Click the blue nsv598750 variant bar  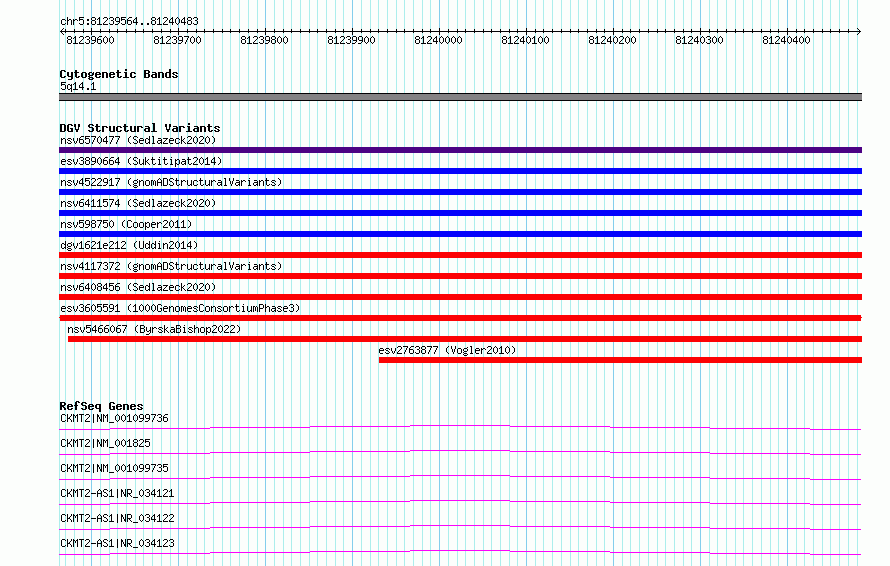click(x=460, y=234)
